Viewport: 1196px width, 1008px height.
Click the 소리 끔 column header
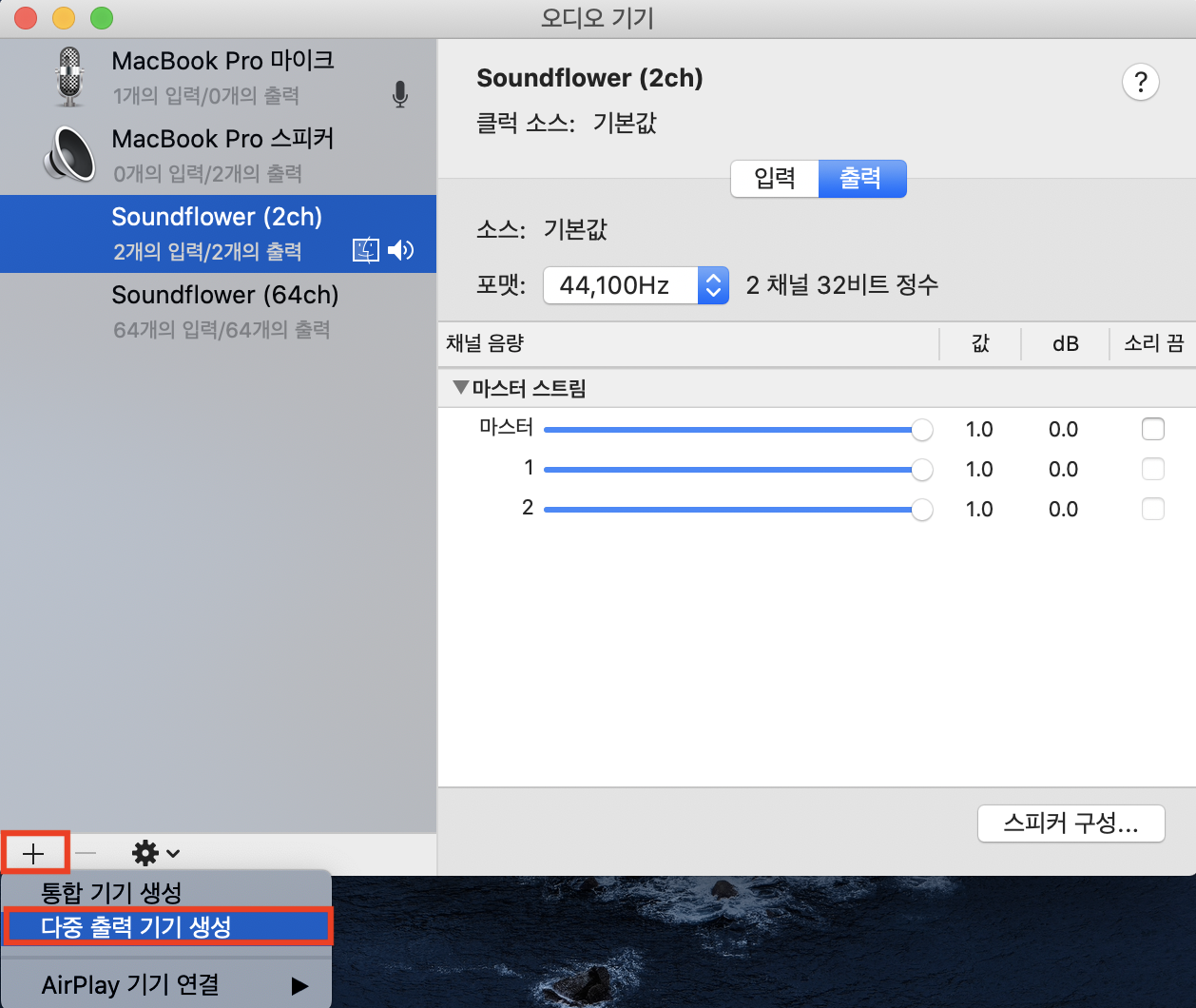(x=1153, y=343)
